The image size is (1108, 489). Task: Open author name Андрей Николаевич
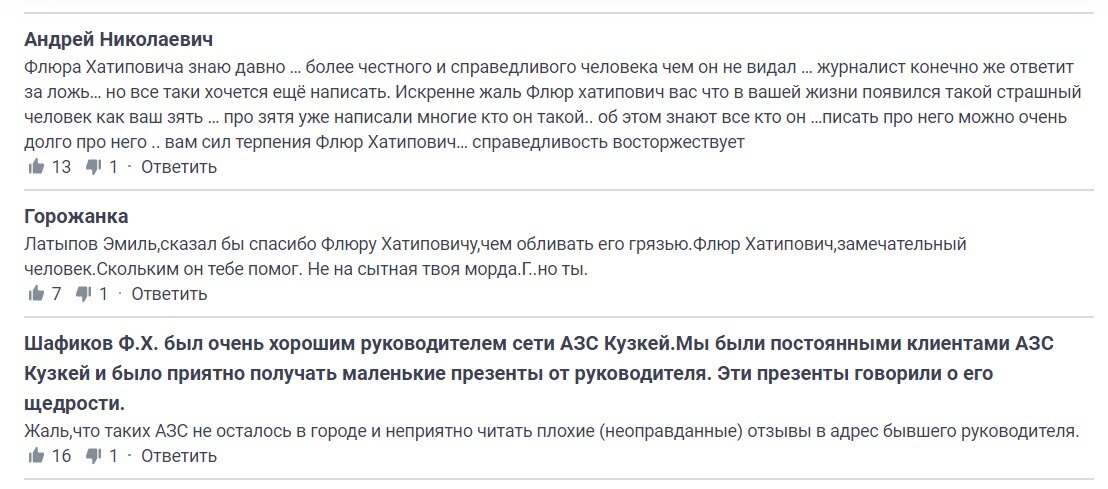click(119, 38)
